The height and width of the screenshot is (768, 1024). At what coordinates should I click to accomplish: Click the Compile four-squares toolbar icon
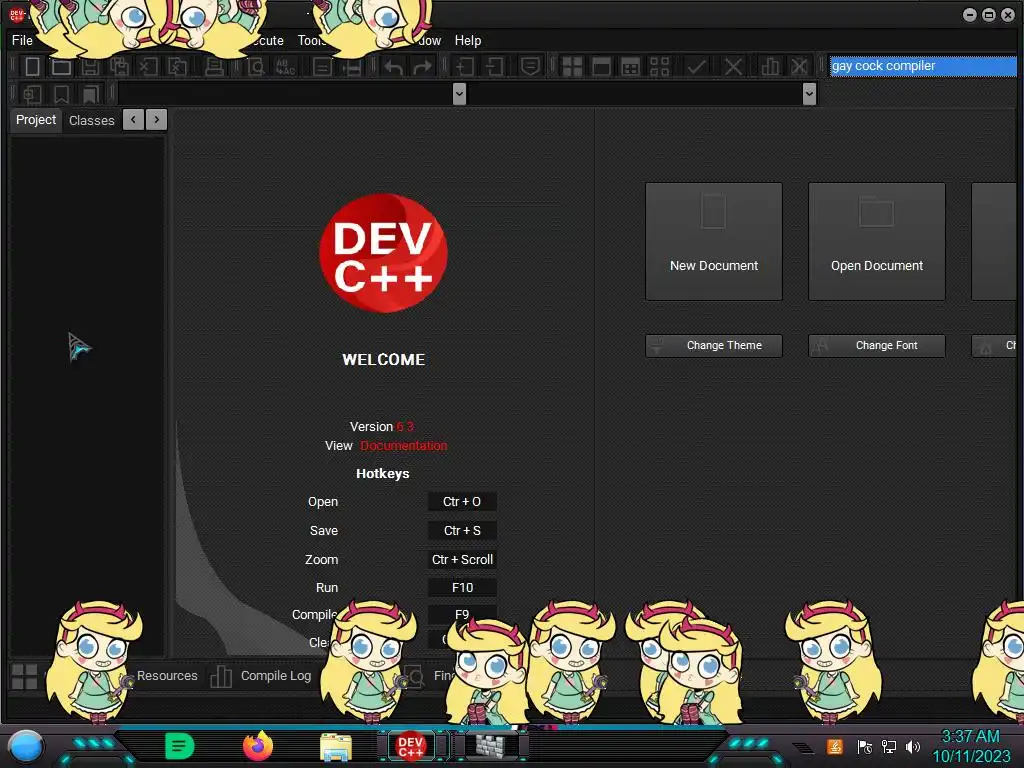coord(572,67)
